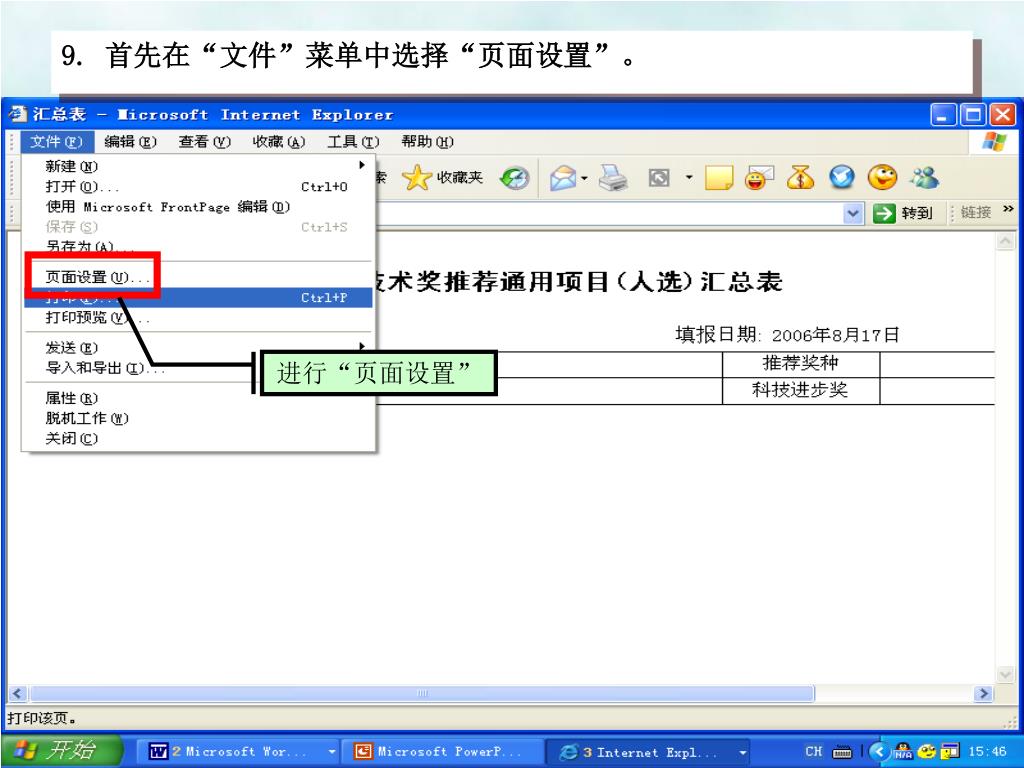This screenshot has width=1024, height=768.
Task: Open Word taskbar group dropdown arrow
Action: 332,752
